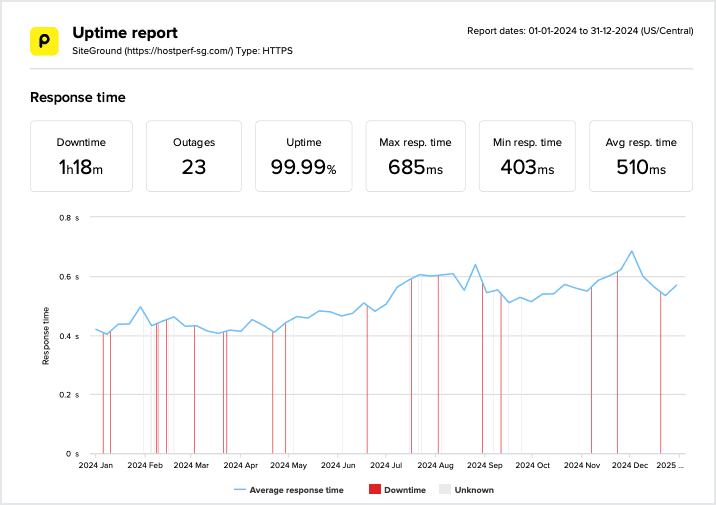Click the '2024 Jul' x-axis label
Viewport: 716px width, 505px height.
tap(386, 465)
